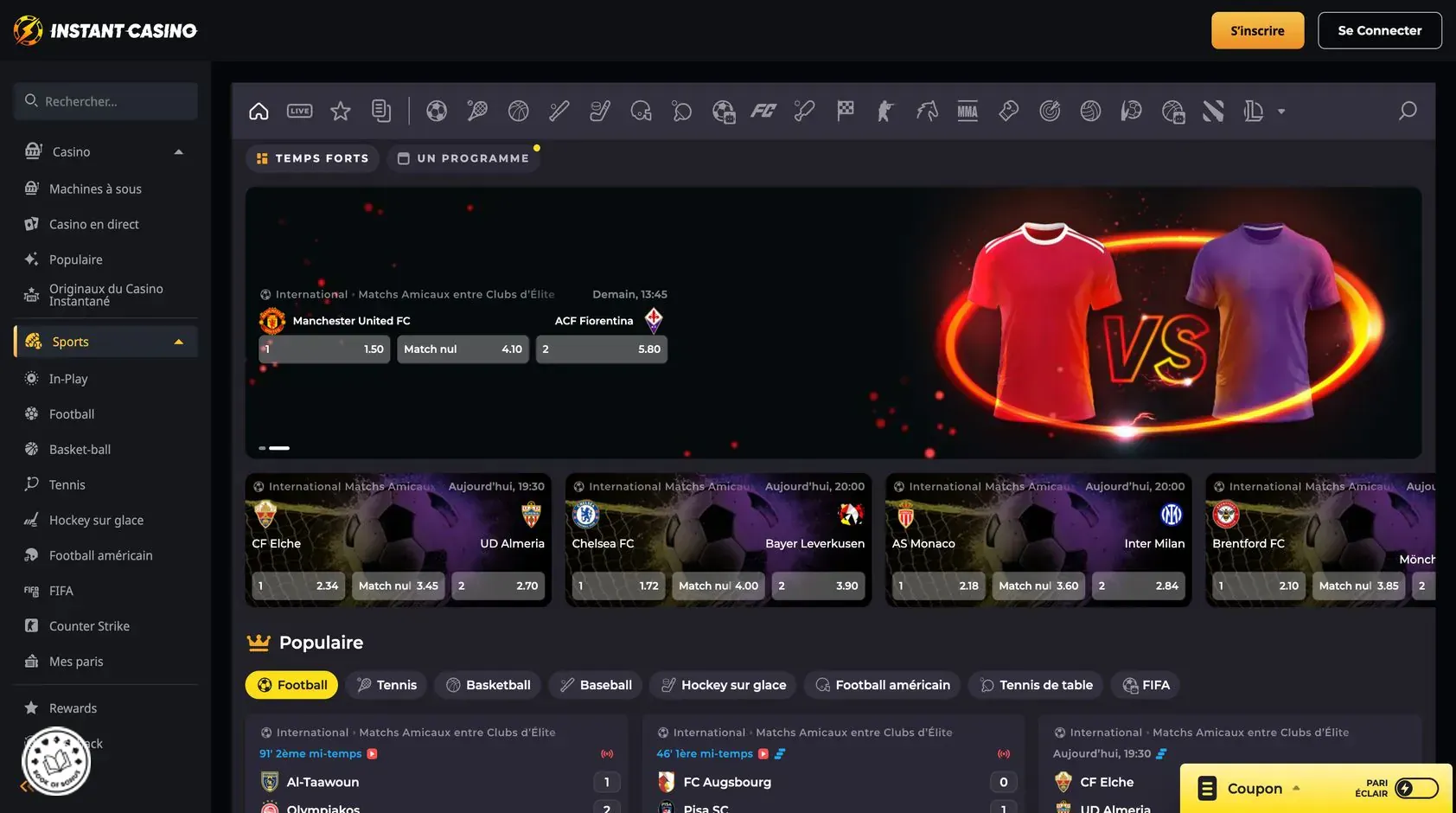Click the Instant Casino logo
The image size is (1456, 813).
pyautogui.click(x=105, y=30)
